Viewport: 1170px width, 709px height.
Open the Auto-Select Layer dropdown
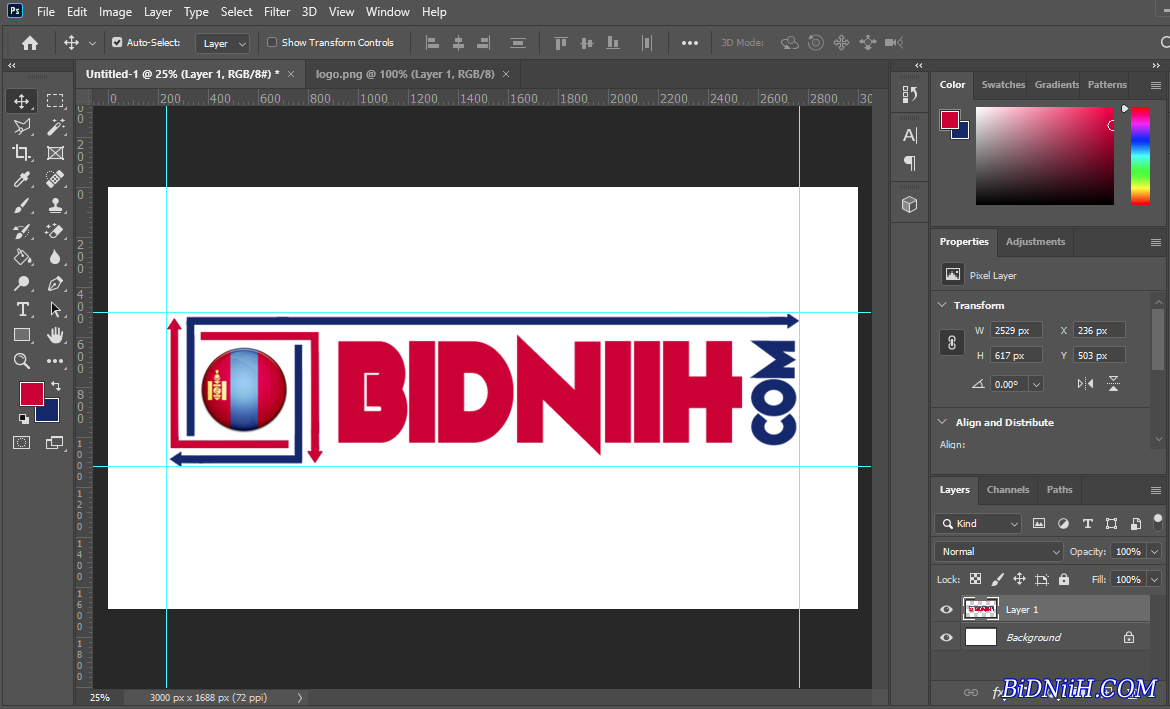pos(222,43)
